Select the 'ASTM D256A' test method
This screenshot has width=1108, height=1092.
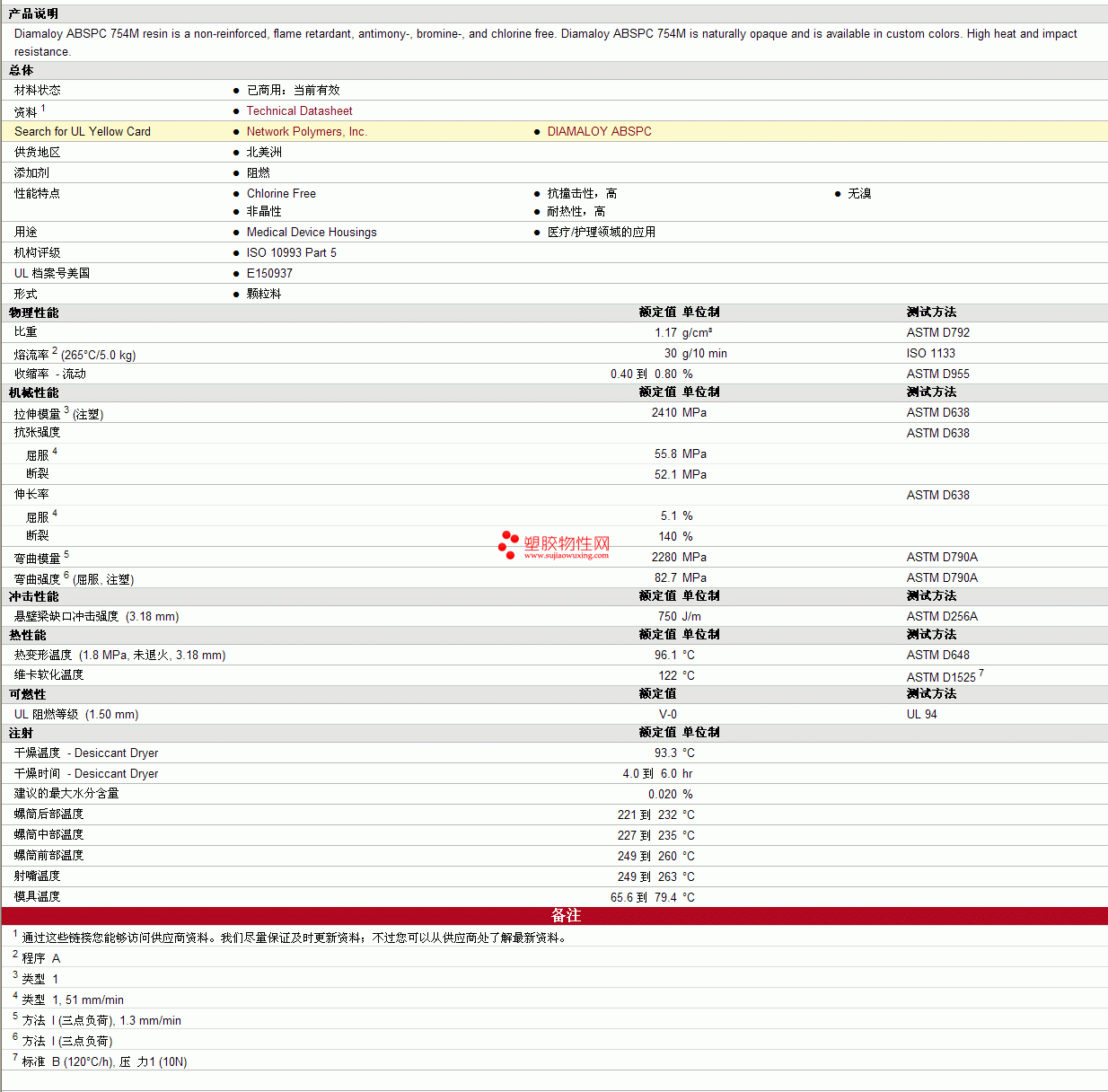[x=942, y=616]
